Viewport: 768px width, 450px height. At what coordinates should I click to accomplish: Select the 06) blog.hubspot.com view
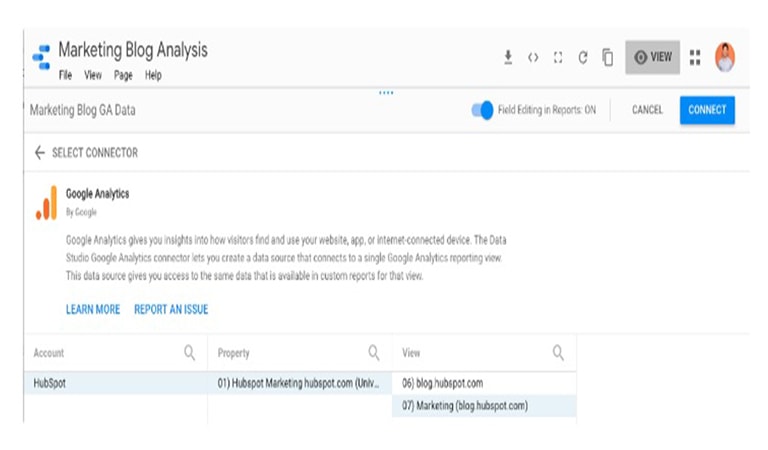[484, 383]
